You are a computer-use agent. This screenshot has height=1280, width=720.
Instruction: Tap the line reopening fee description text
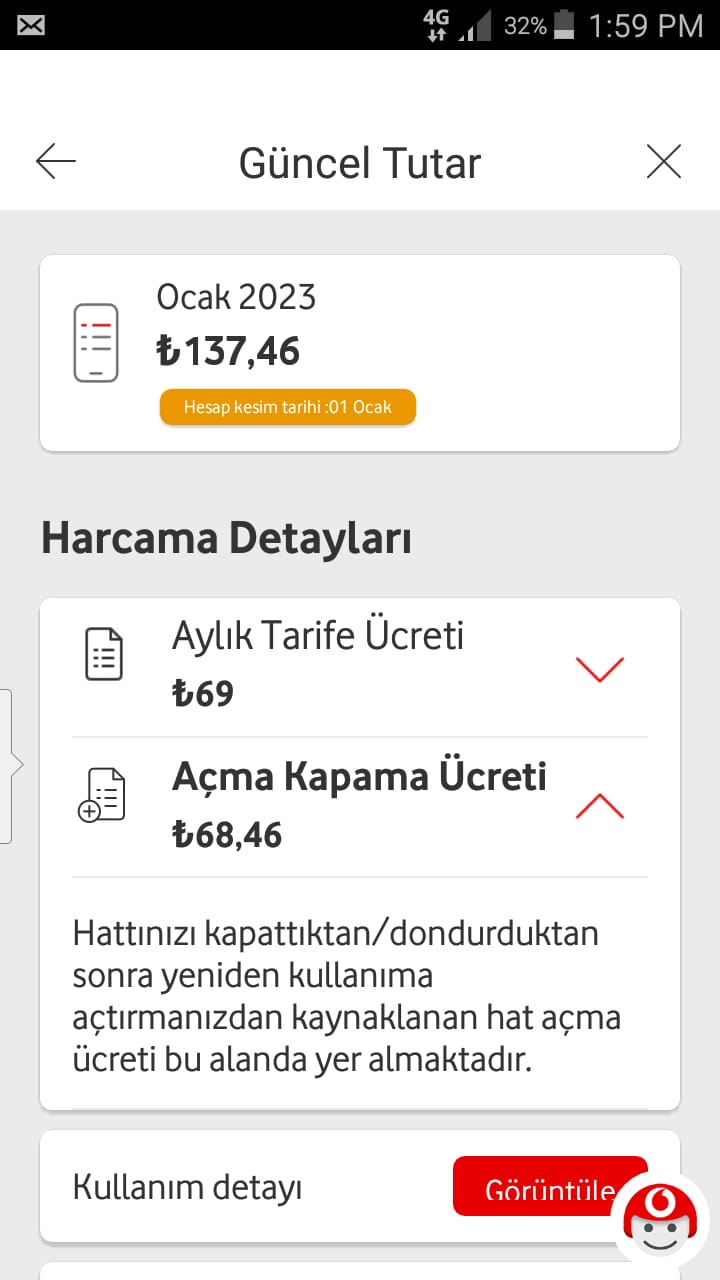click(347, 997)
